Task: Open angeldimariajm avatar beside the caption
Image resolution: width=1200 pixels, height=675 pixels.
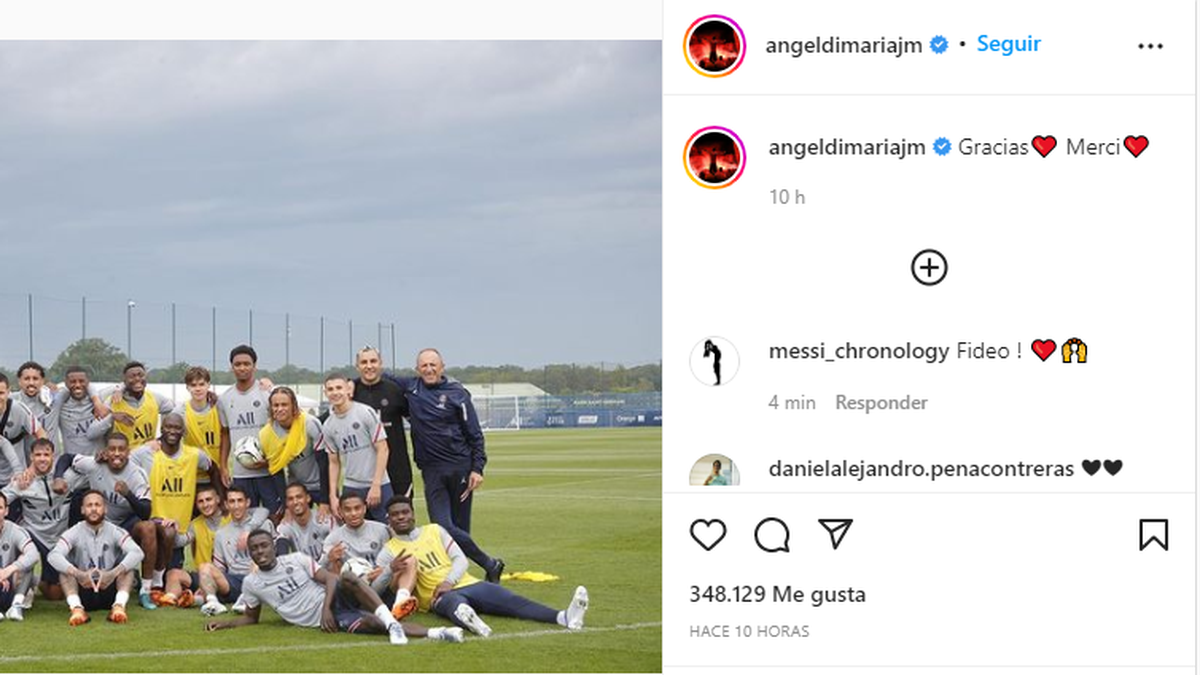Action: coord(714,158)
